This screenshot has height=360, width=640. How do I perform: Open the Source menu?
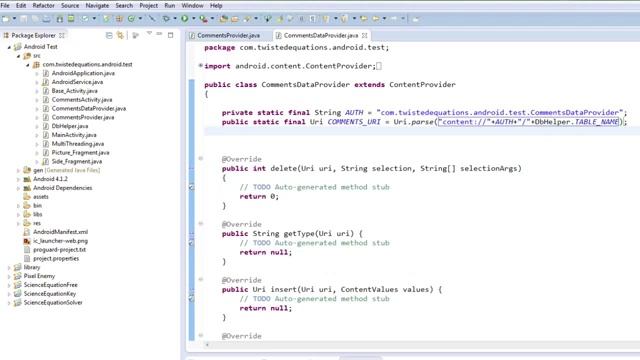pyautogui.click(x=70, y=6)
